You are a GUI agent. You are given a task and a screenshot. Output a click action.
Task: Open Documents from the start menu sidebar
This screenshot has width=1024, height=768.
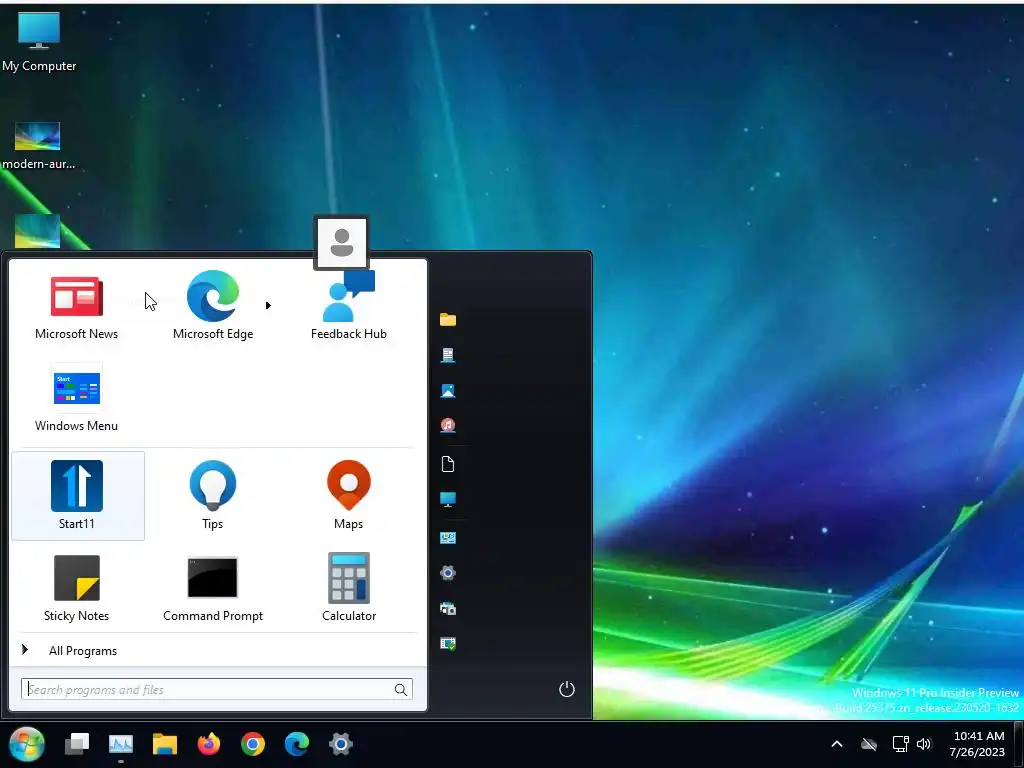pyautogui.click(x=448, y=355)
